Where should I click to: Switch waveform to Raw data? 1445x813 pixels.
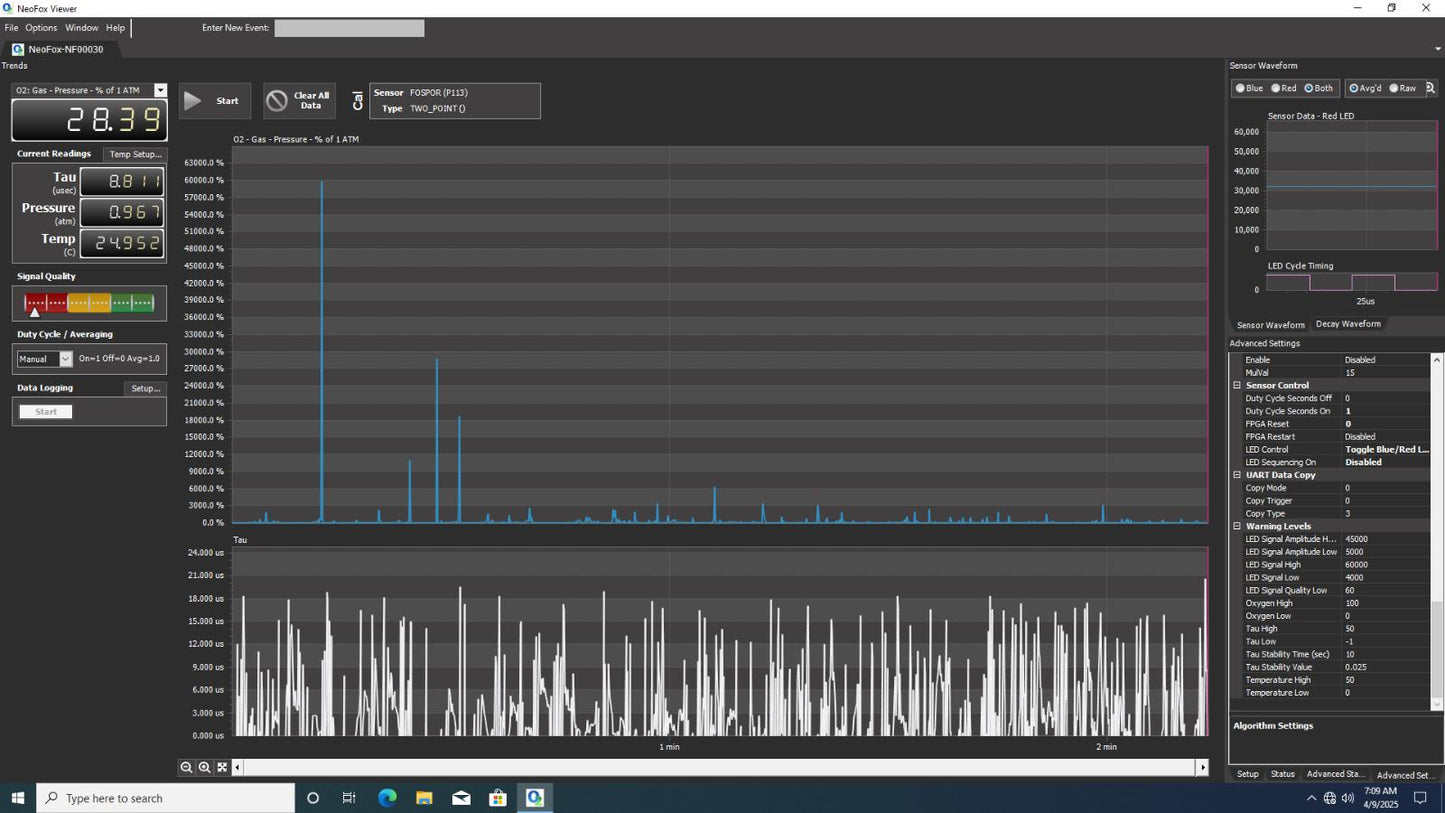point(1394,89)
